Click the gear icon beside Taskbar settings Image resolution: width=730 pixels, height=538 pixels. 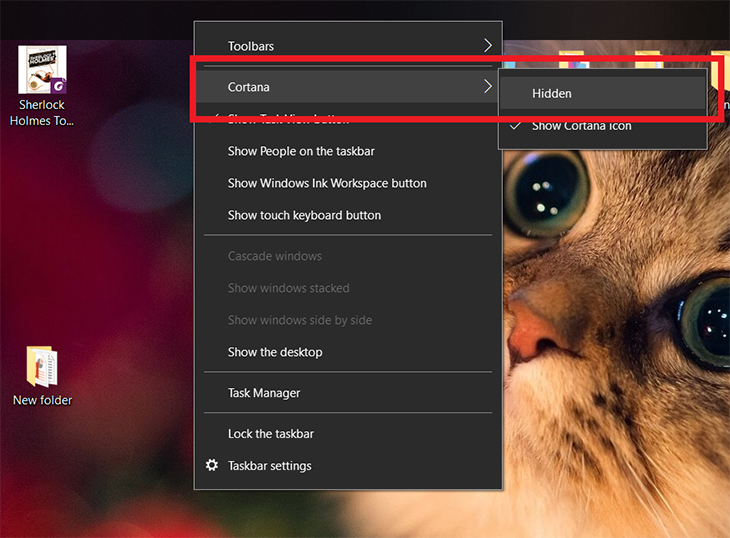click(x=212, y=465)
